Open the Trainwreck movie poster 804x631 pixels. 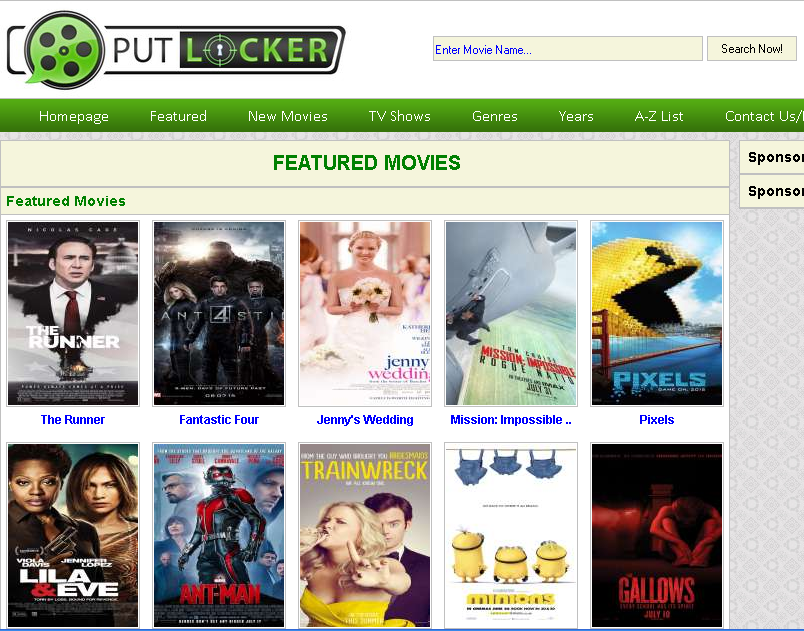click(365, 535)
